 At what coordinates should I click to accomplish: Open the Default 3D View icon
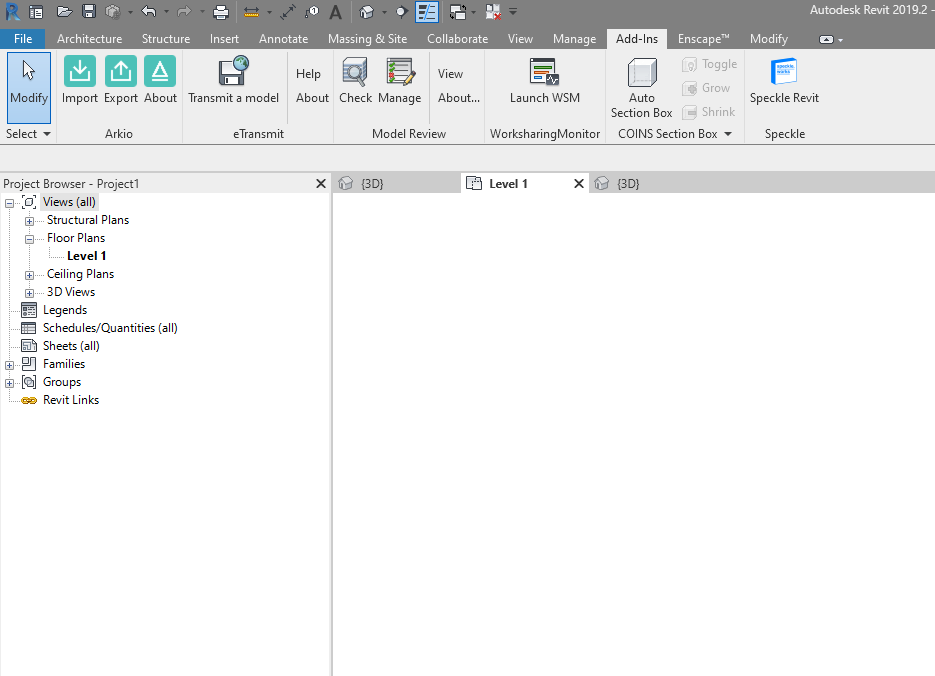point(367,11)
